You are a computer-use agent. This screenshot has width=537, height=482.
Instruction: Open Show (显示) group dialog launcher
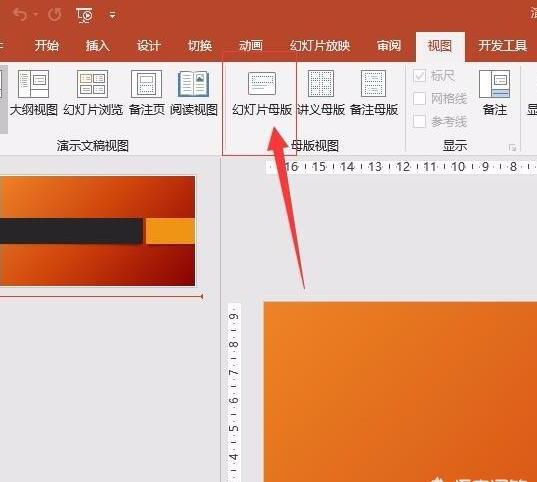[x=512, y=148]
